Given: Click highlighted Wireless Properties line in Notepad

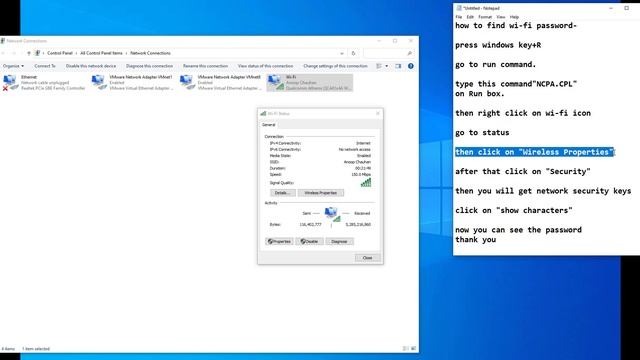Looking at the screenshot, I should point(534,152).
